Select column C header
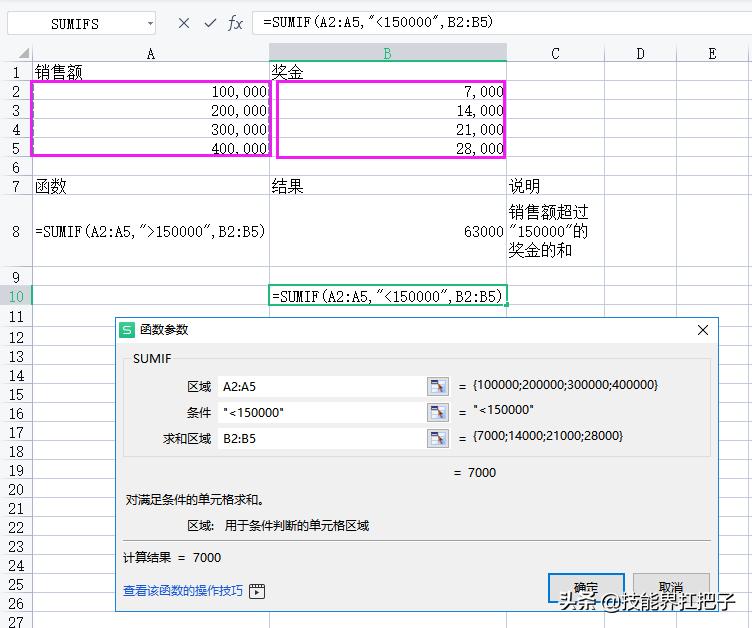This screenshot has width=752, height=628. (x=555, y=53)
